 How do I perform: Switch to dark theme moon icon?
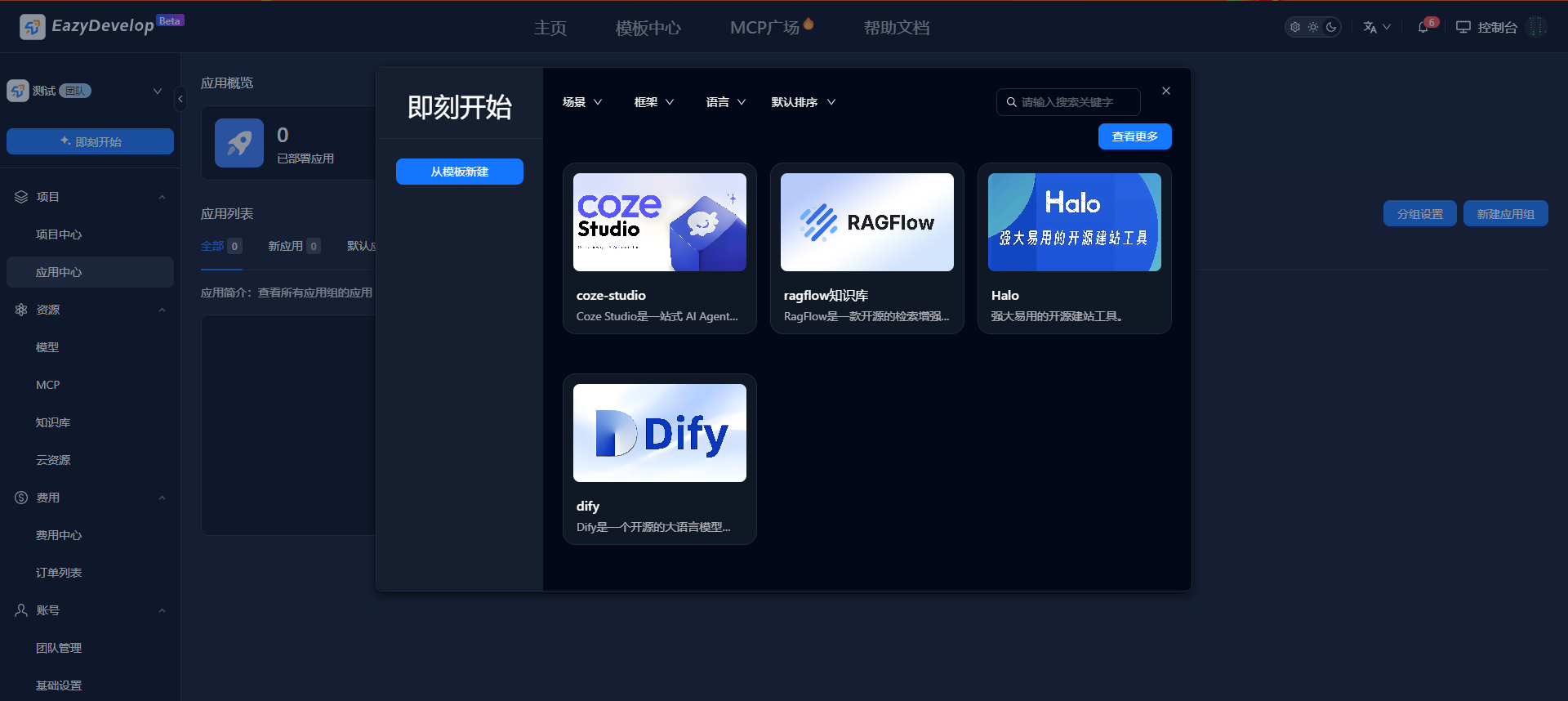(x=1331, y=27)
